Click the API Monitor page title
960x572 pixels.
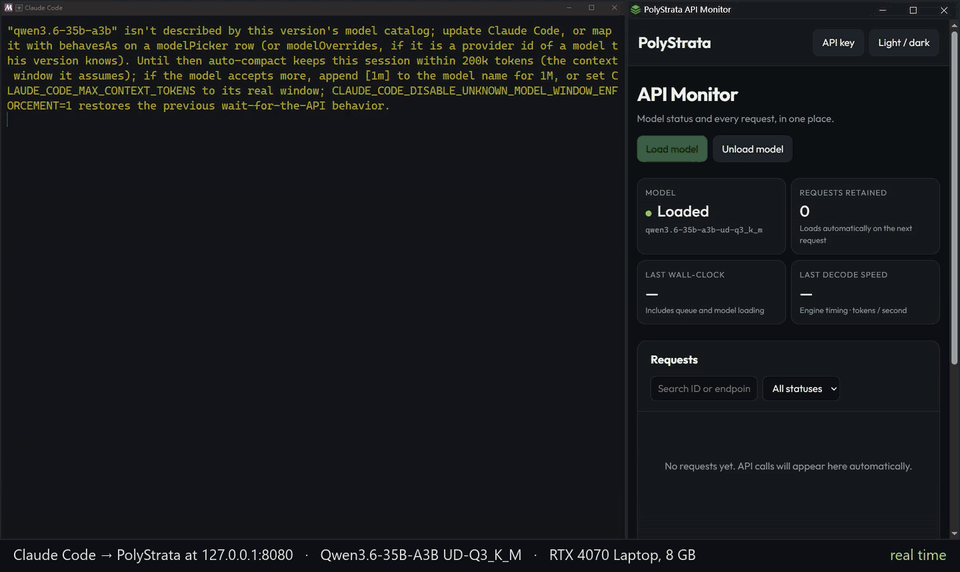click(x=687, y=94)
